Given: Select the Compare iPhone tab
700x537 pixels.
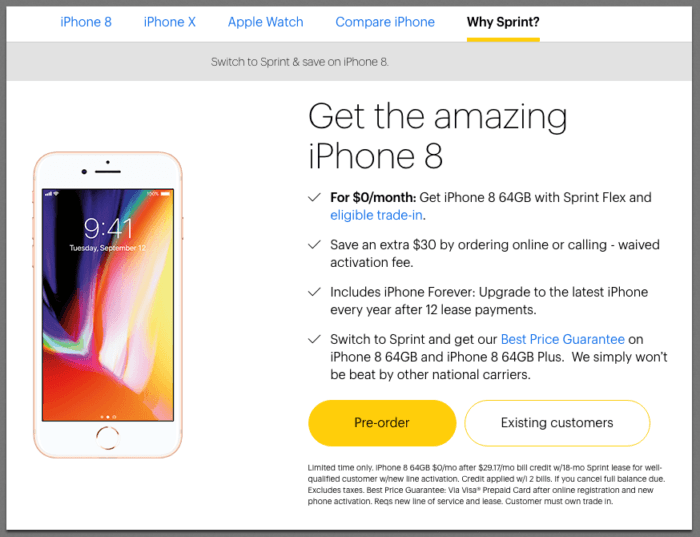Looking at the screenshot, I should [x=385, y=22].
